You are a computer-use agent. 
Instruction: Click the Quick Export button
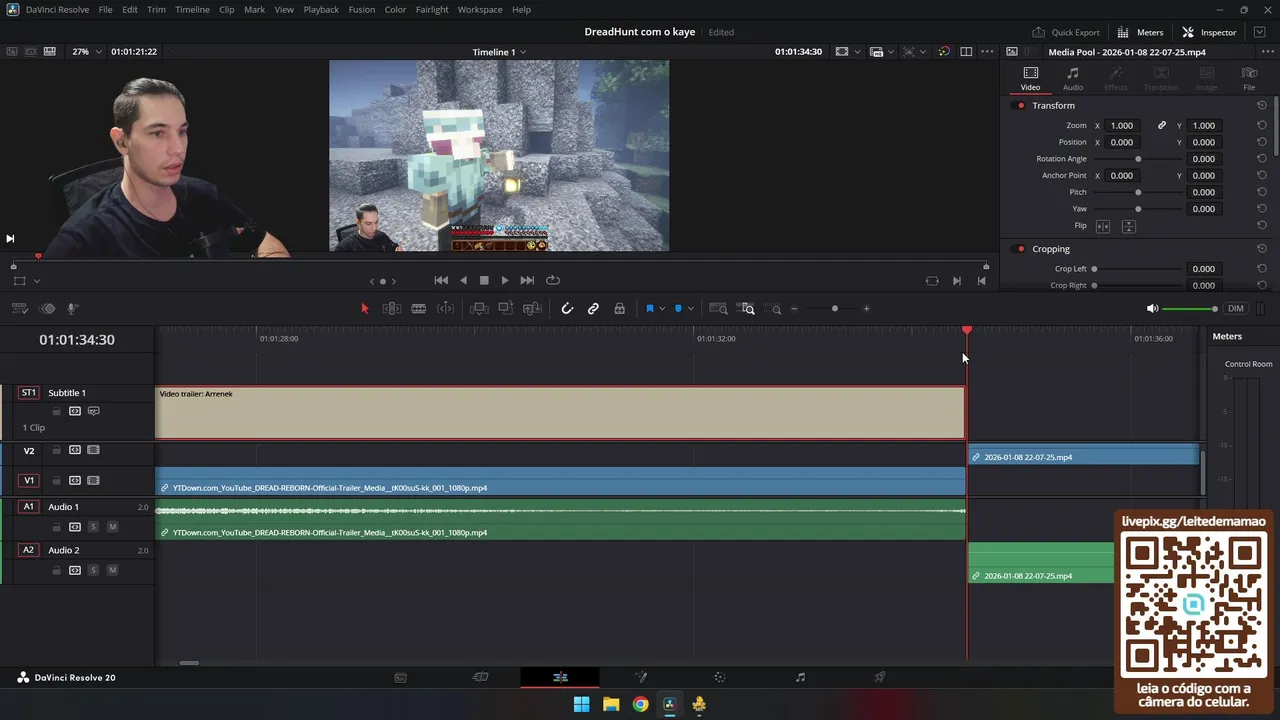(x=1066, y=32)
